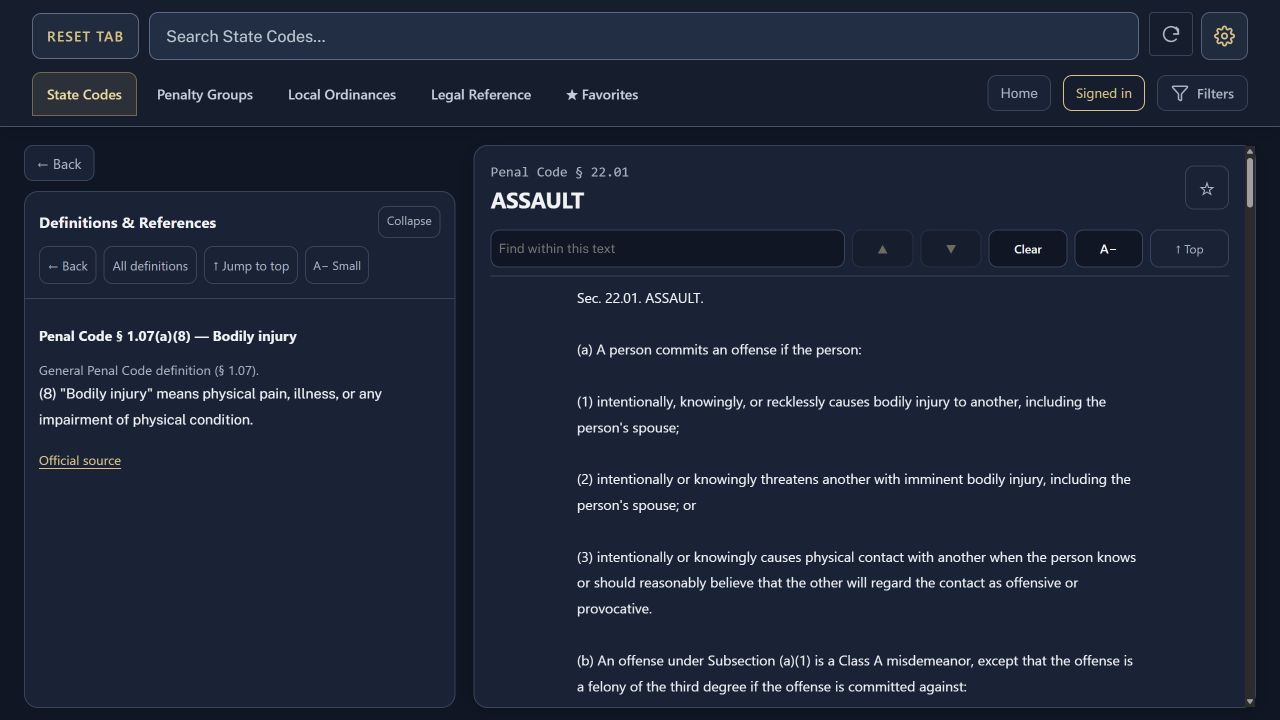Screen dimensions: 1280x720
Task: Open settings via the gear icon
Action: pyautogui.click(x=1224, y=36)
